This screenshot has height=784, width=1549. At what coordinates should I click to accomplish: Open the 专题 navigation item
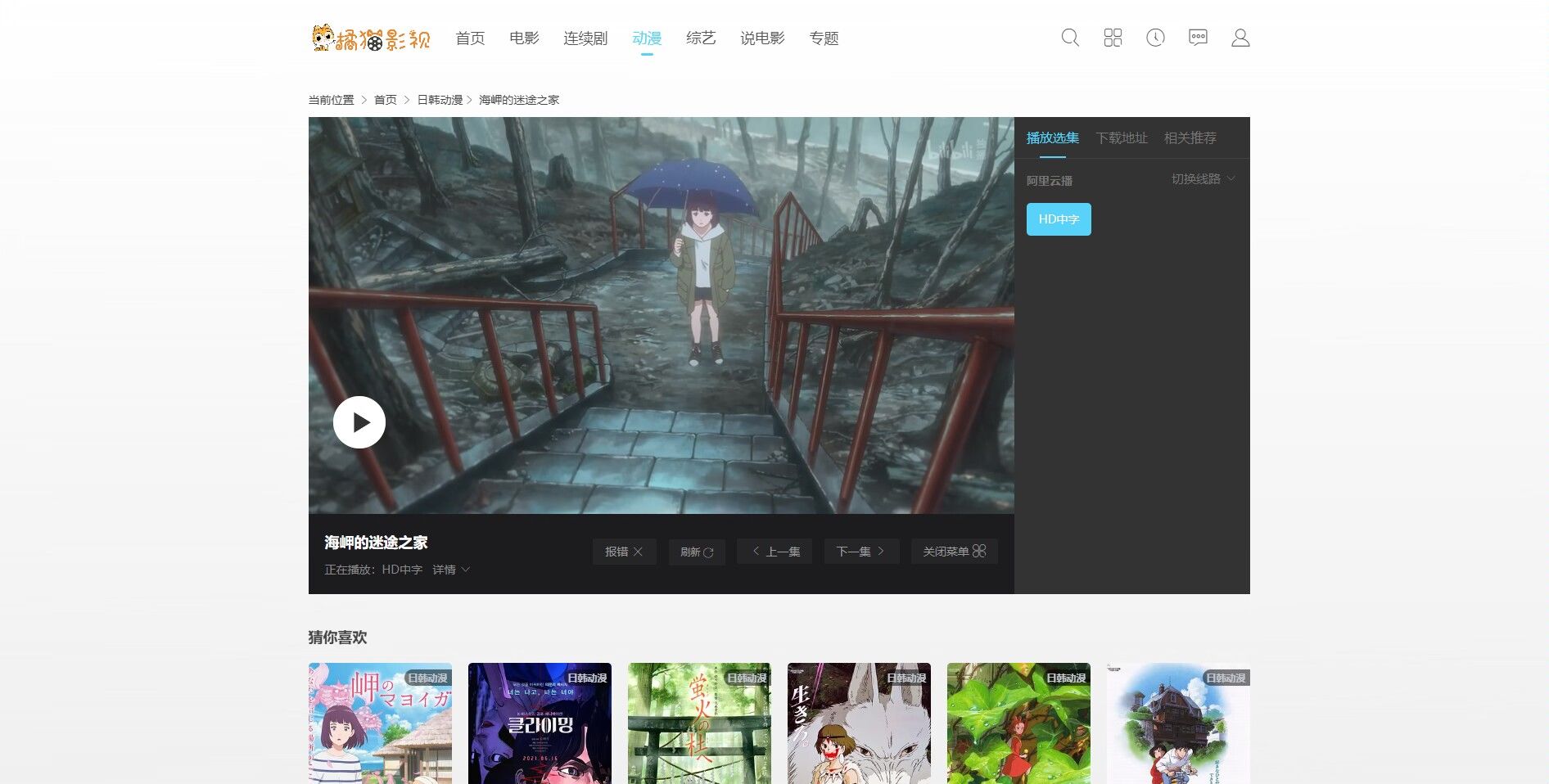tap(824, 38)
